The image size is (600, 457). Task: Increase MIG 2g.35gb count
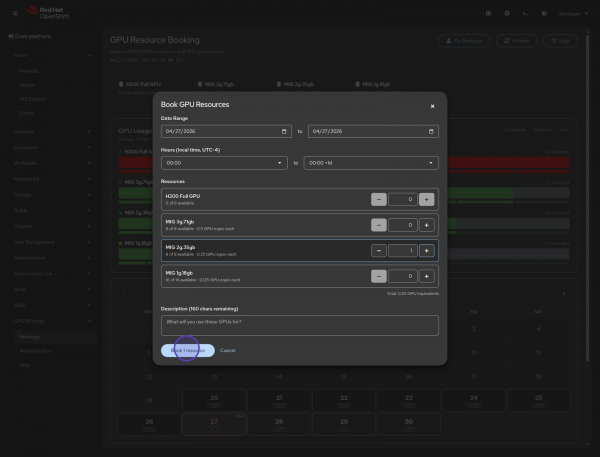coord(427,251)
